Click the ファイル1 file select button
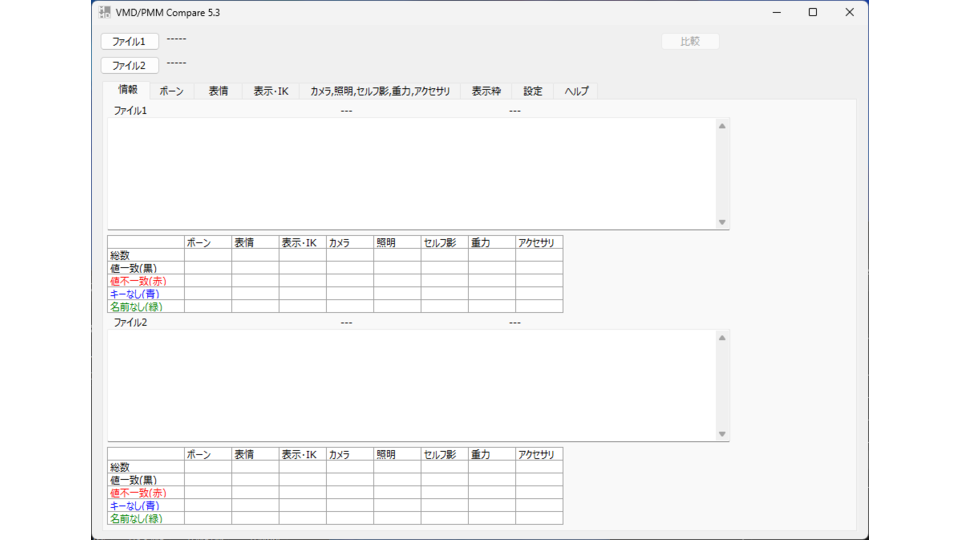This screenshot has width=960, height=540. click(x=130, y=41)
